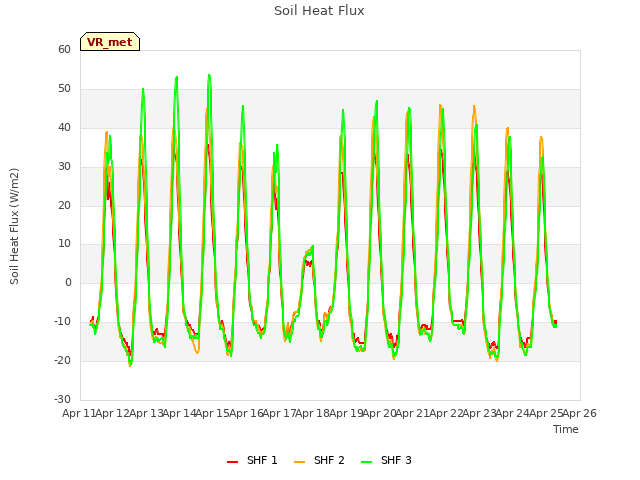This screenshot has width=640, height=480.
Task: Click the highest green peak near Apr 15
Action: 209,75
